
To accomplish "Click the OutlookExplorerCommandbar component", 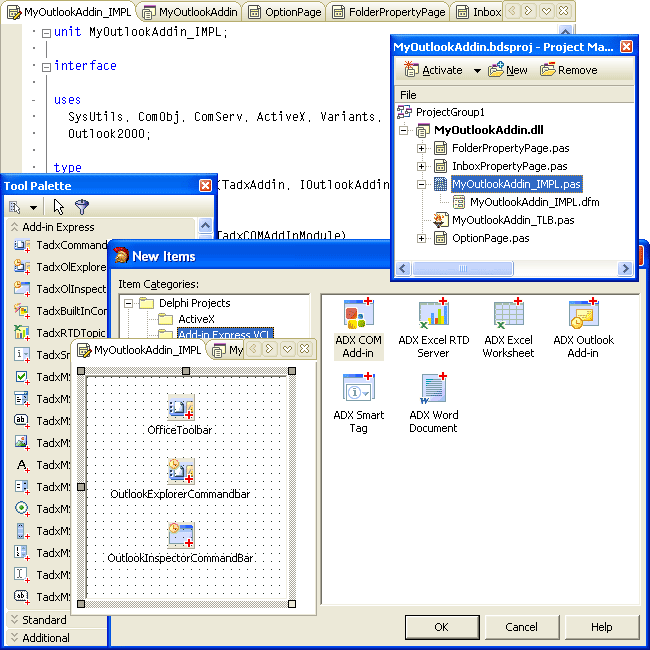I will 181,470.
